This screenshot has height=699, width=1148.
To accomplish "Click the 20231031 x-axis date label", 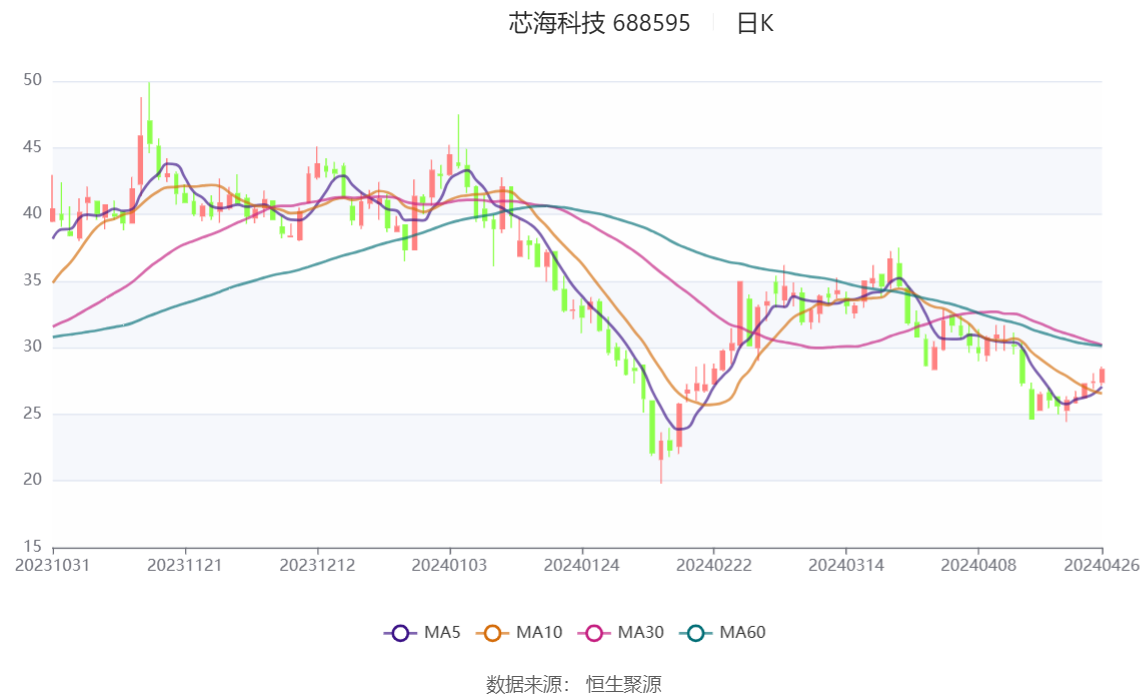I will point(53,566).
